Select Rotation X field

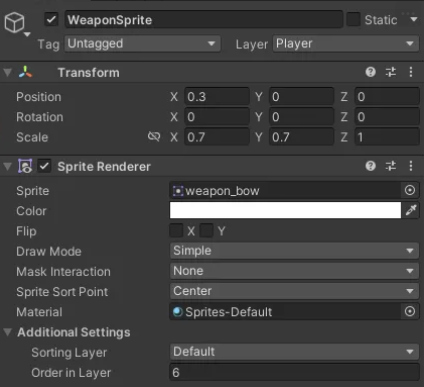[217, 117]
